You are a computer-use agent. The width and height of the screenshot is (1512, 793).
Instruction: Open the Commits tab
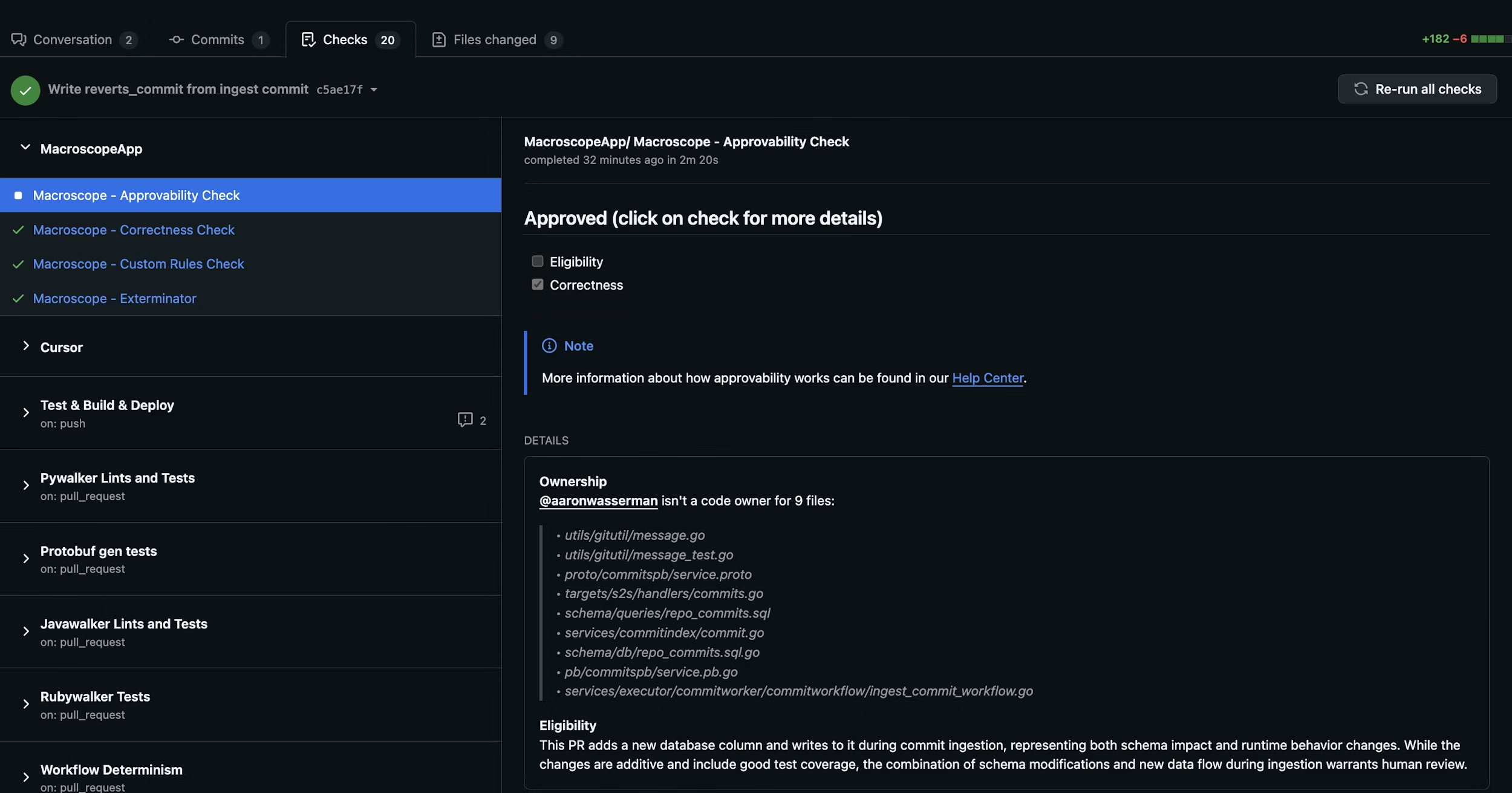pos(217,40)
